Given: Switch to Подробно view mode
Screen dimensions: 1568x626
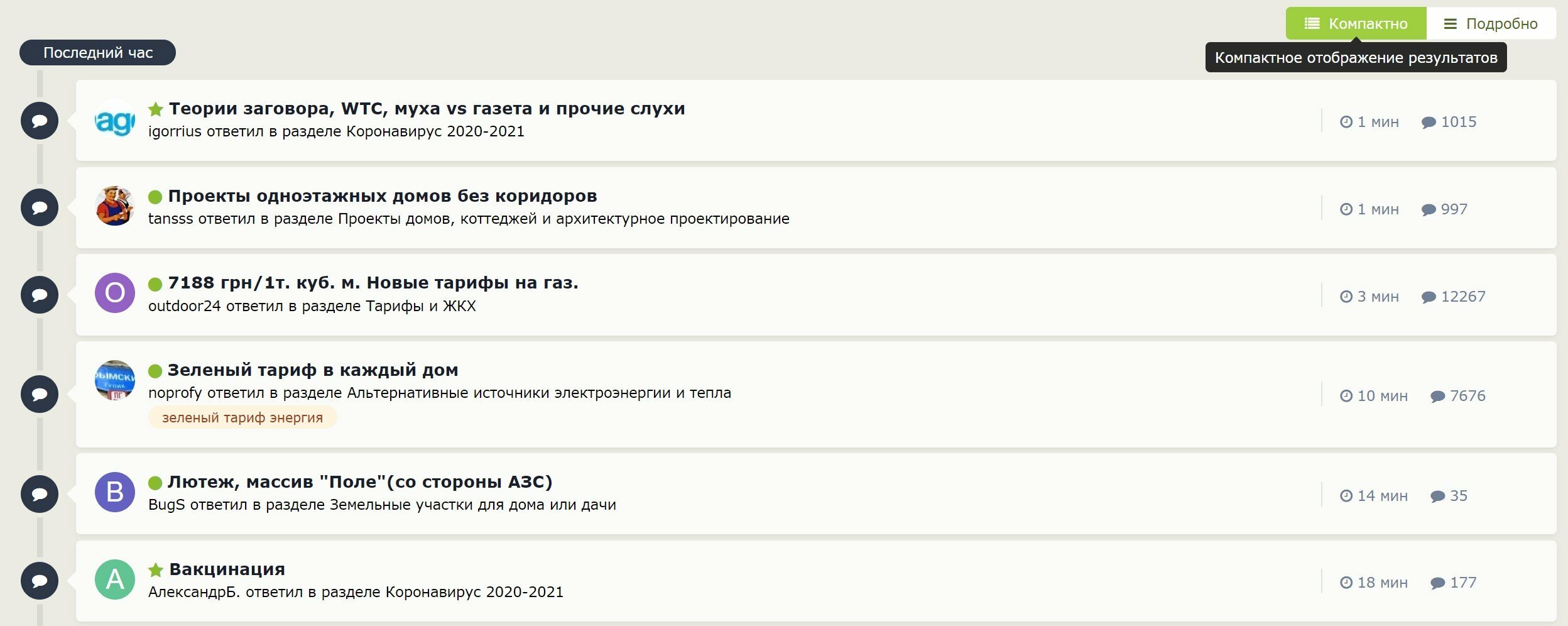Looking at the screenshot, I should pos(1491,24).
